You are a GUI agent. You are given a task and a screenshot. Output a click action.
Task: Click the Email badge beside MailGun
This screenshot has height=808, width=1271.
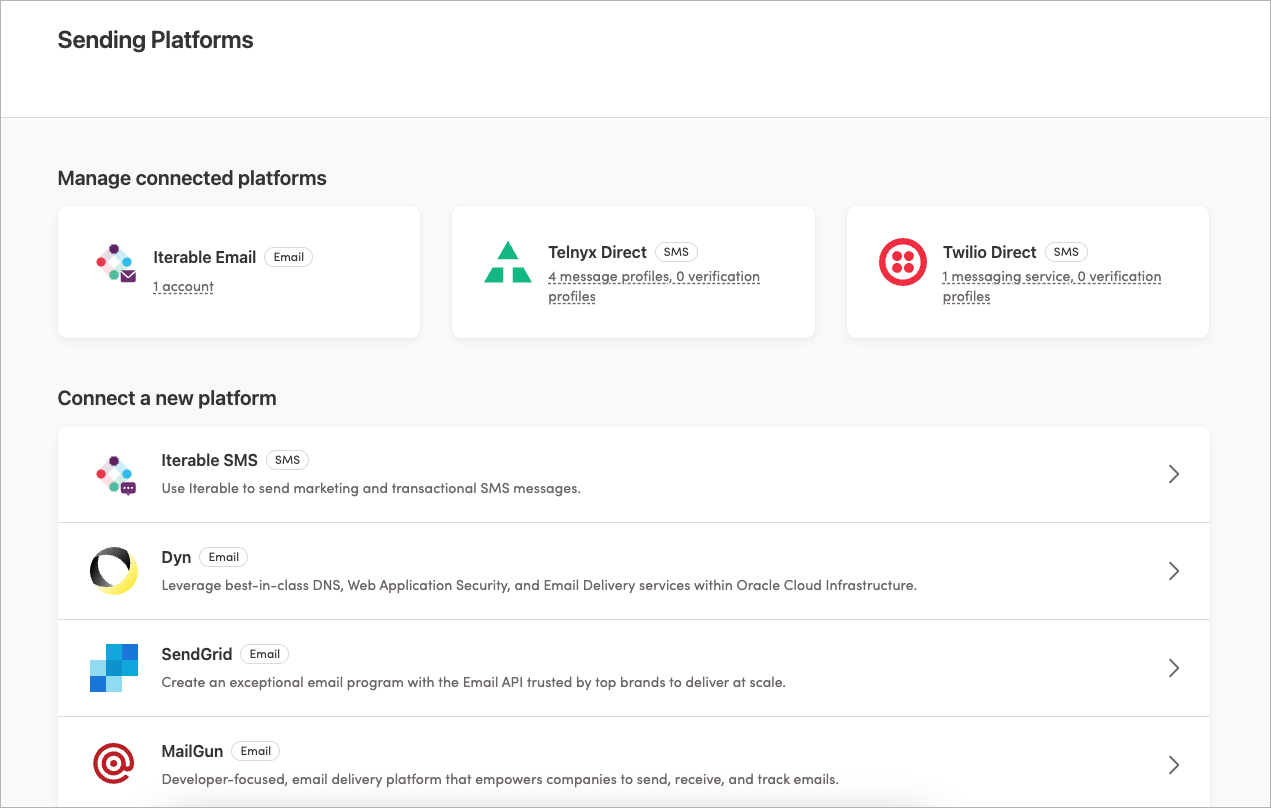pos(256,751)
